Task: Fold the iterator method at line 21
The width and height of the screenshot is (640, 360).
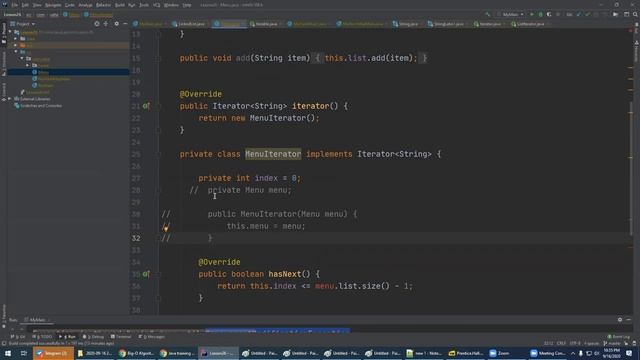Action: click(158, 106)
